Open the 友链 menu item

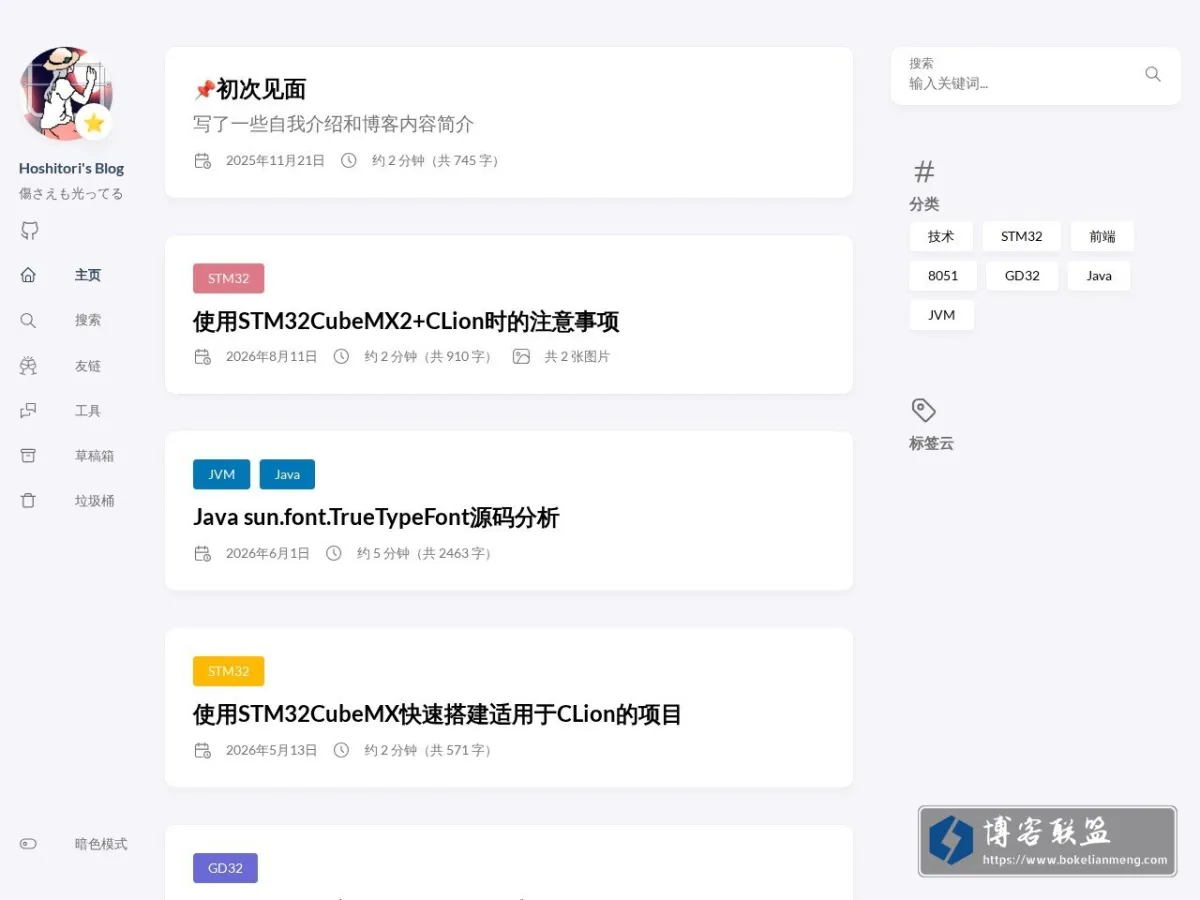(88, 366)
